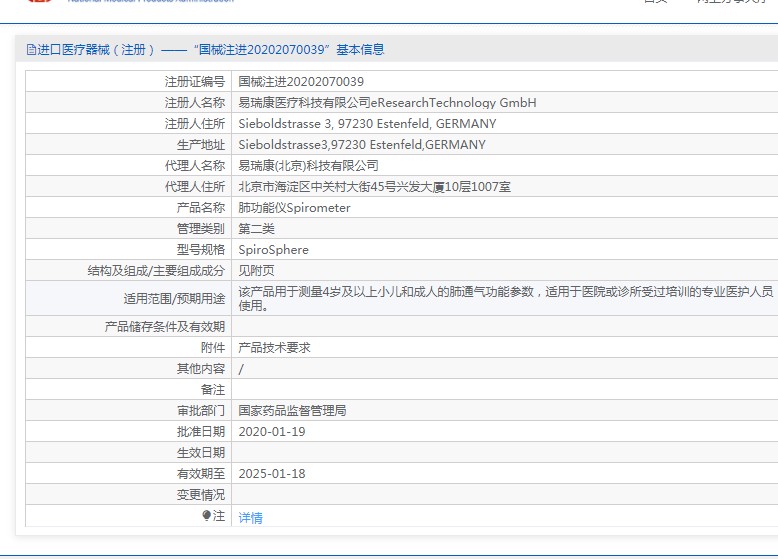Click registration number 国械注进20202070039 in table
This screenshot has height=559, width=778.
[x=301, y=82]
